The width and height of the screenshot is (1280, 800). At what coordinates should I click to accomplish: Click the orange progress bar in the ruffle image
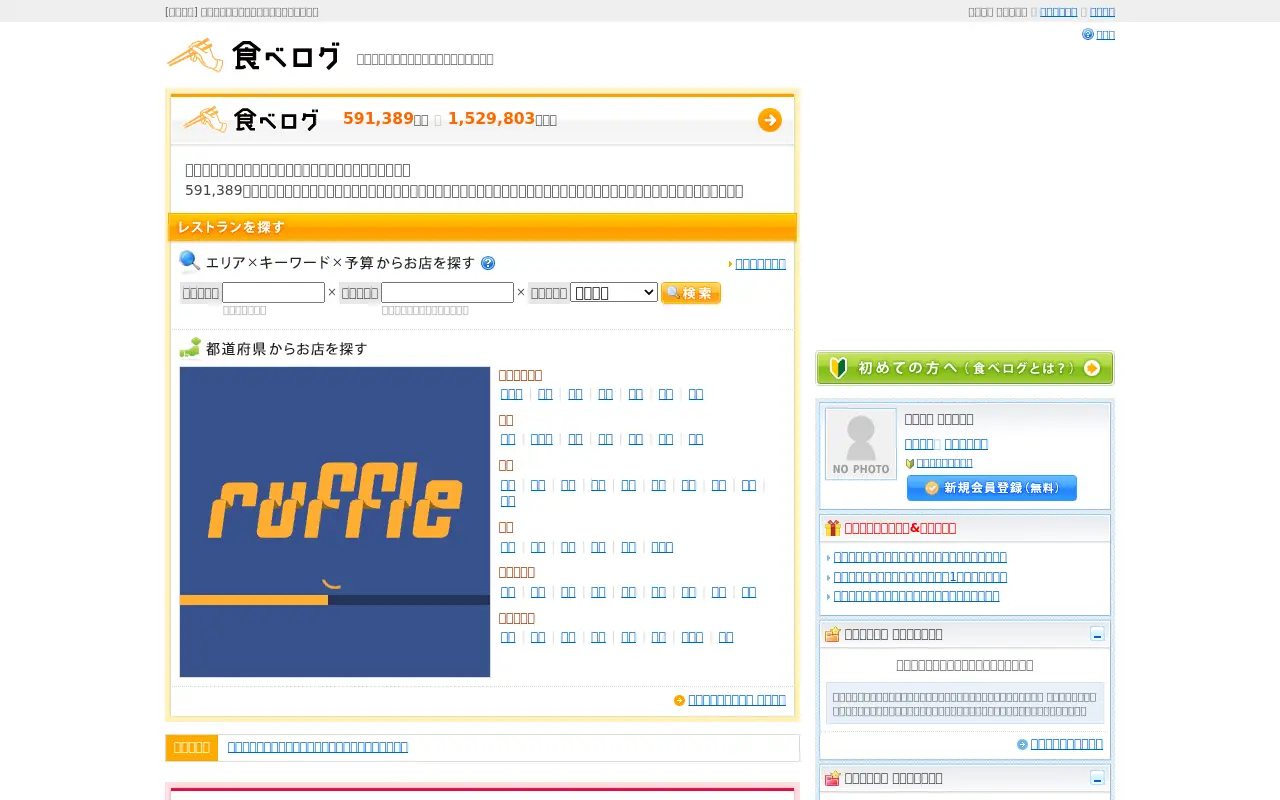tap(254, 600)
